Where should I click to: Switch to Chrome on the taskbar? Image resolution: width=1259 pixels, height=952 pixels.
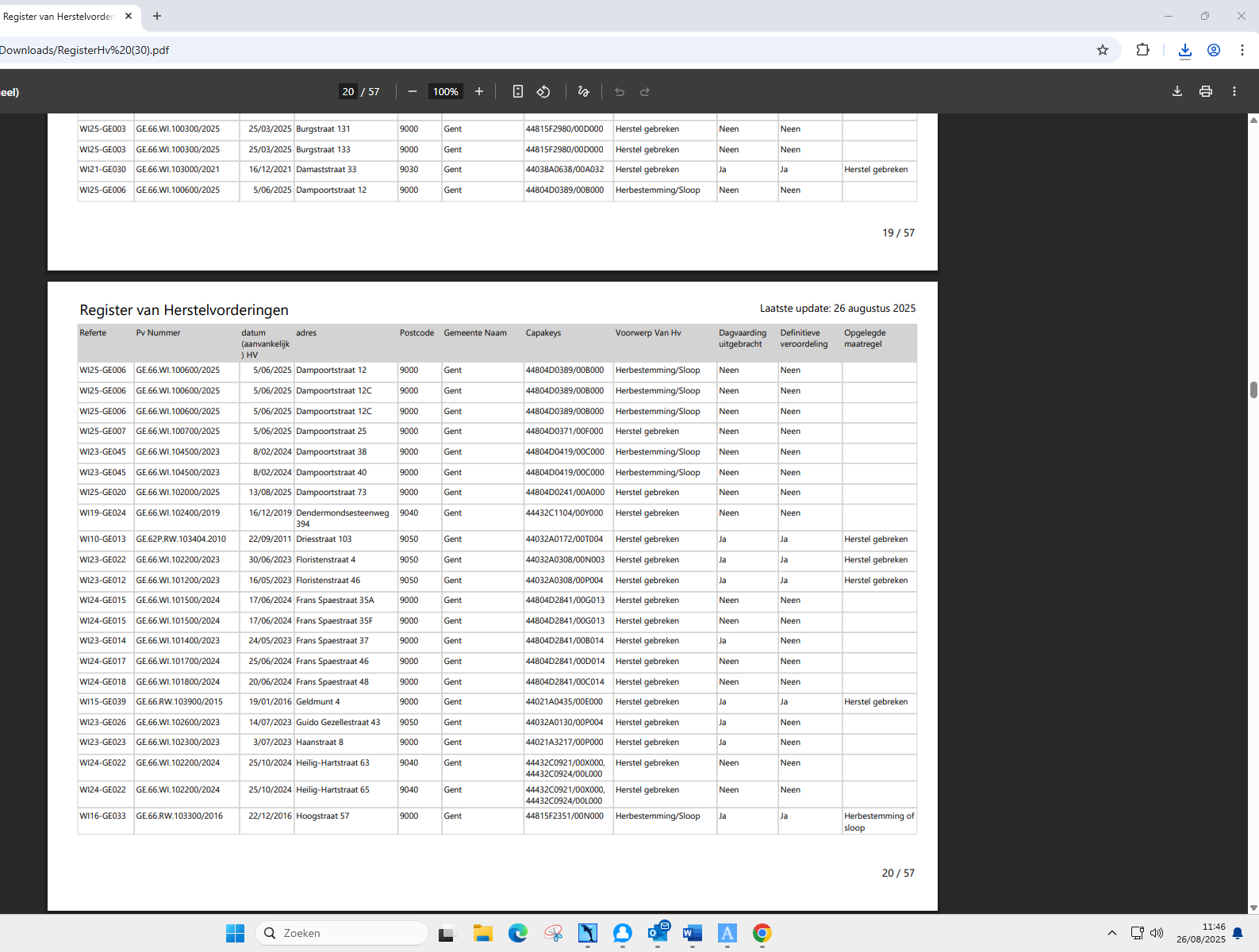[x=762, y=933]
